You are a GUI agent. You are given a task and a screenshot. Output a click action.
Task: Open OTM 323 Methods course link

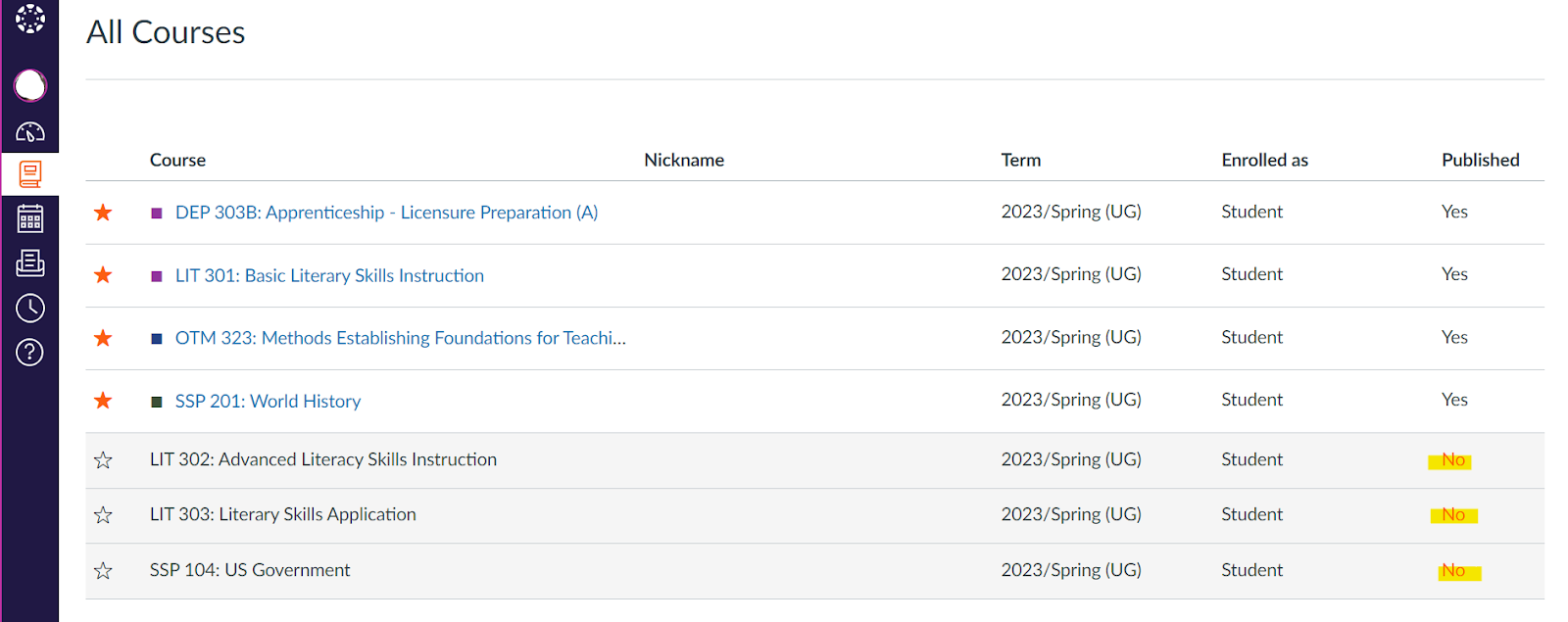pos(400,338)
